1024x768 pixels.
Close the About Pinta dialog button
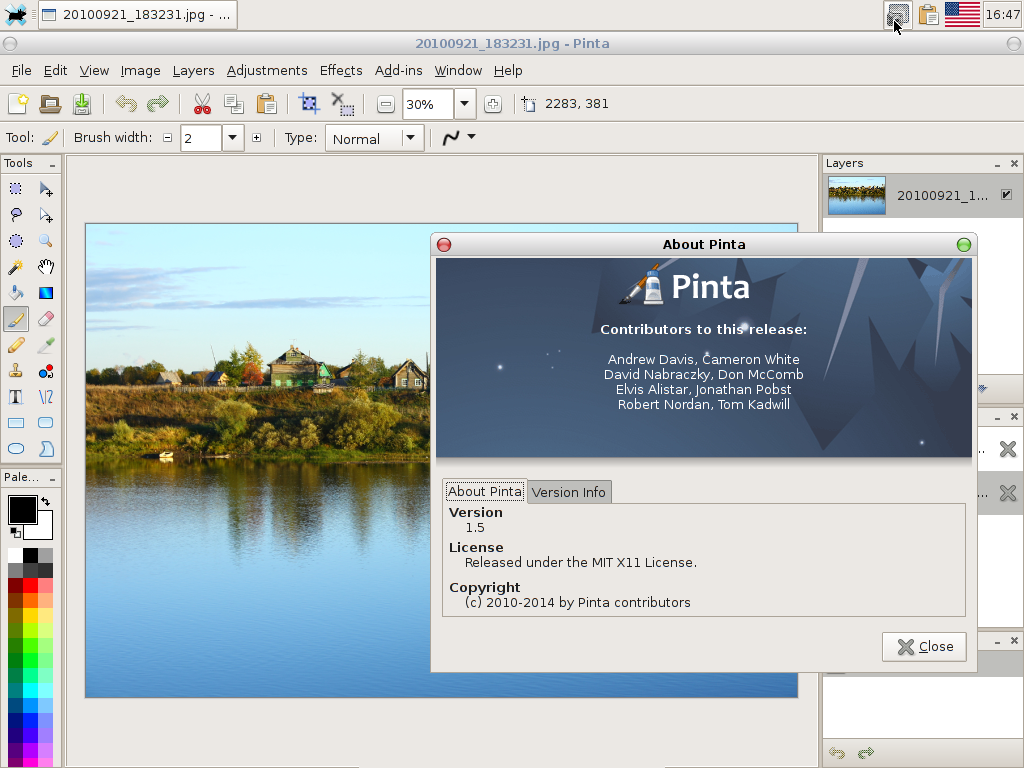click(924, 647)
